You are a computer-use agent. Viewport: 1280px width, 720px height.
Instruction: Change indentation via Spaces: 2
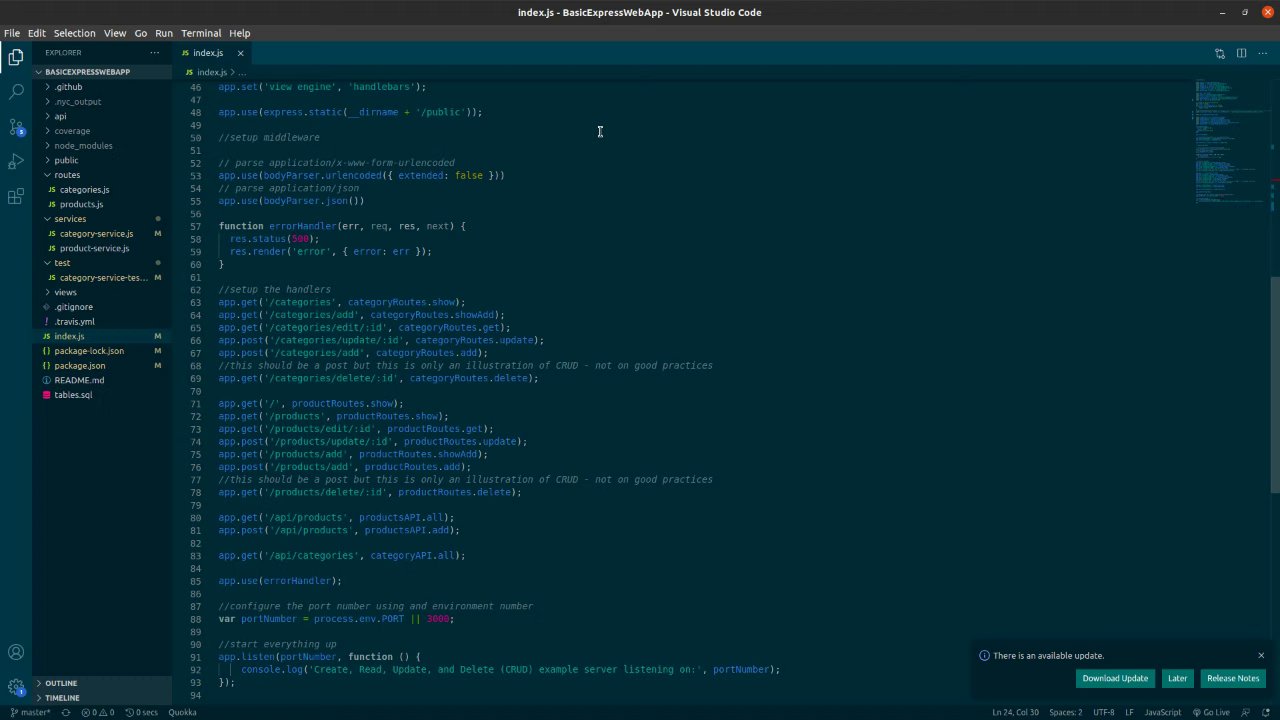1066,712
